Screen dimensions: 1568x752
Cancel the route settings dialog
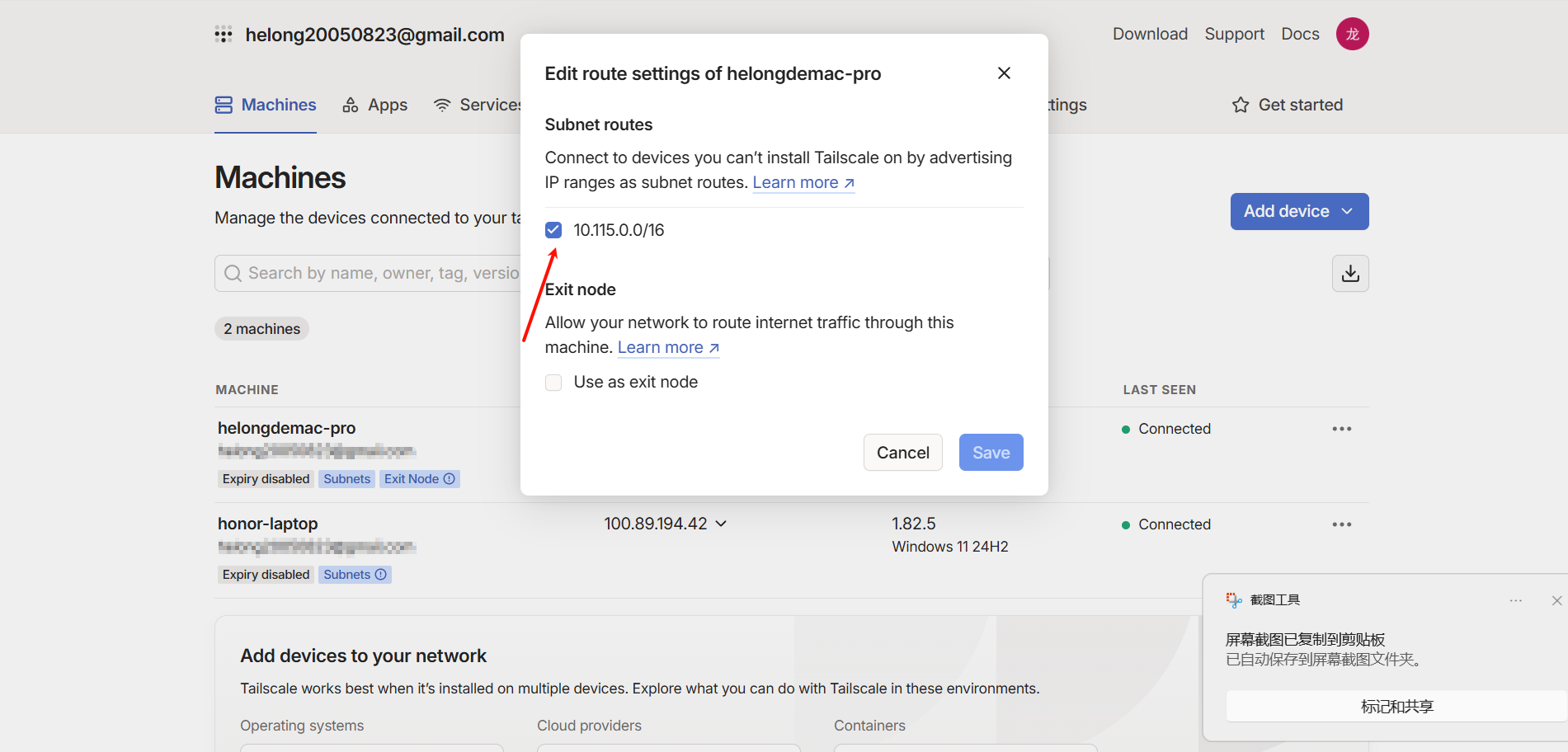(902, 453)
